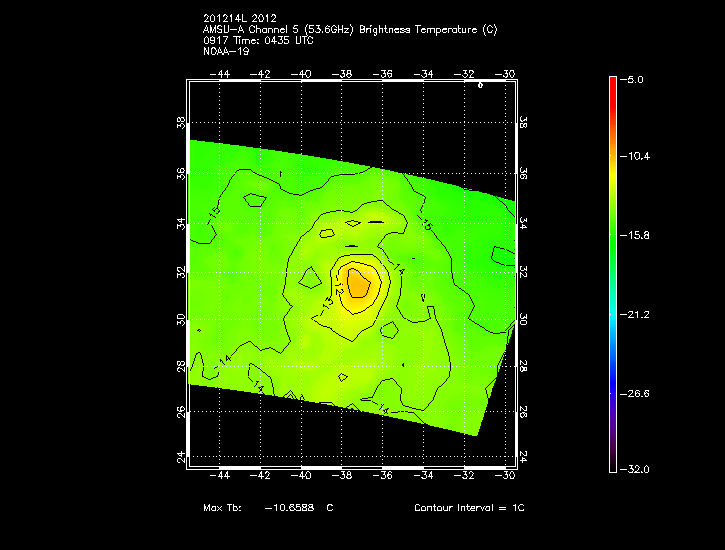
Task: Click the -38 longitude label on bottom axis
Action: 342,478
